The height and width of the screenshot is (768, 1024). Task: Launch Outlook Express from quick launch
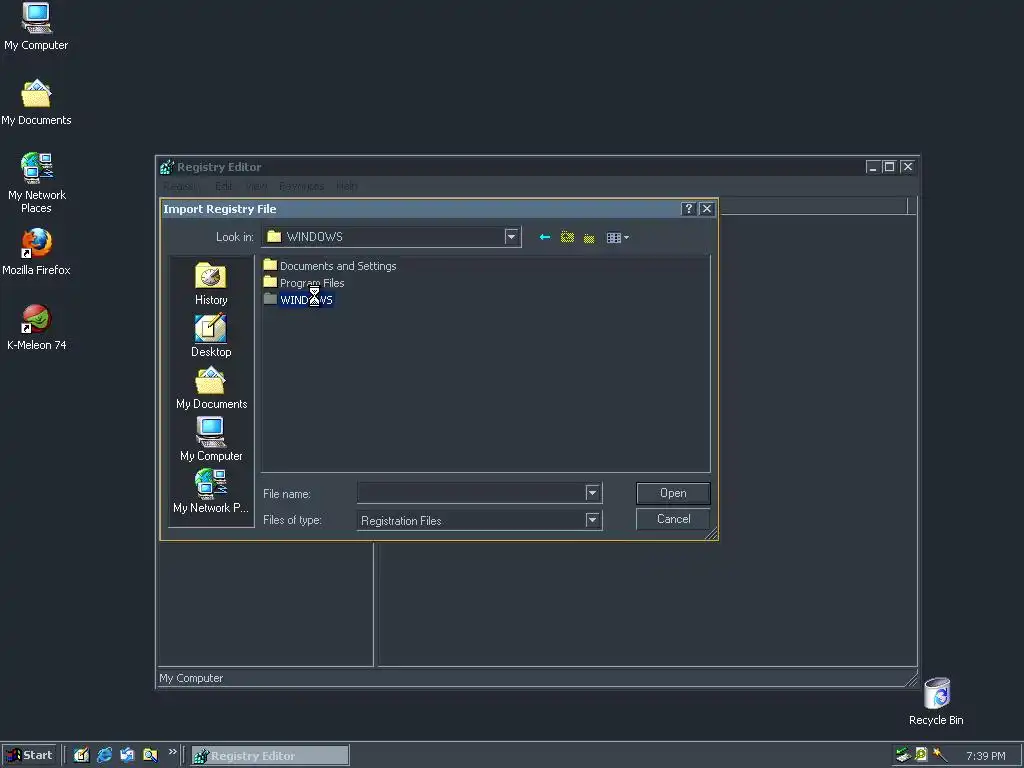click(x=127, y=755)
